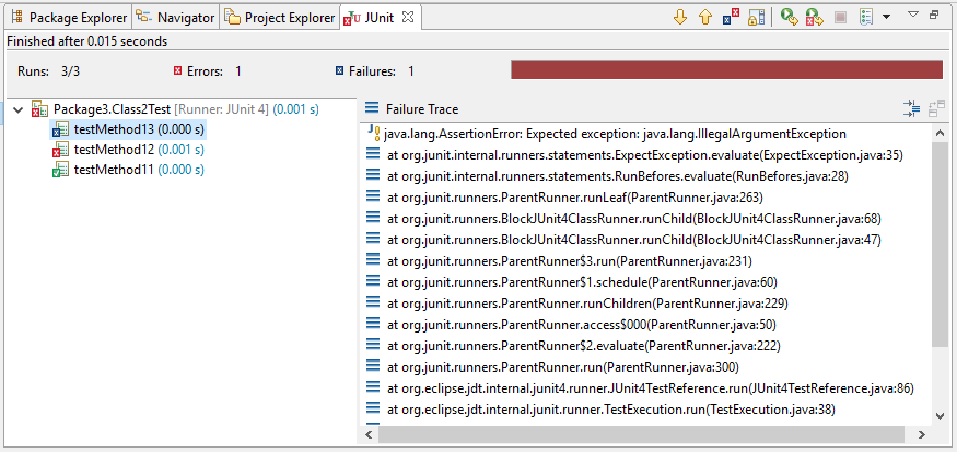Switch to the Navigator tab
Image resolution: width=967 pixels, height=463 pixels.
(177, 17)
